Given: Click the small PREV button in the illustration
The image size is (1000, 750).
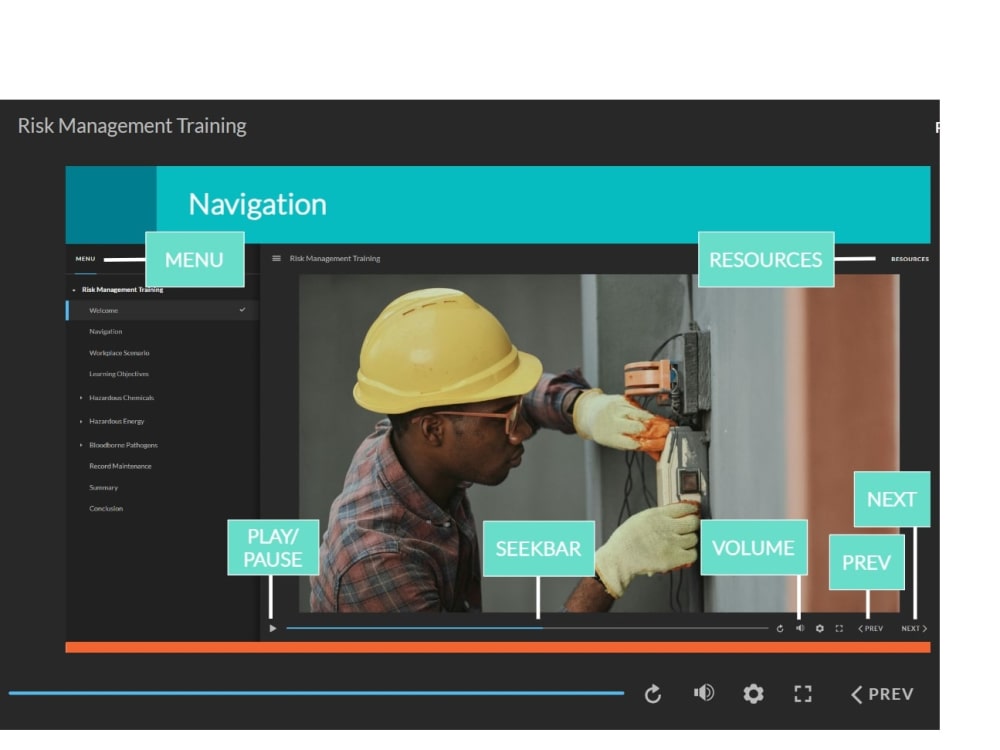Looking at the screenshot, I should [x=871, y=628].
